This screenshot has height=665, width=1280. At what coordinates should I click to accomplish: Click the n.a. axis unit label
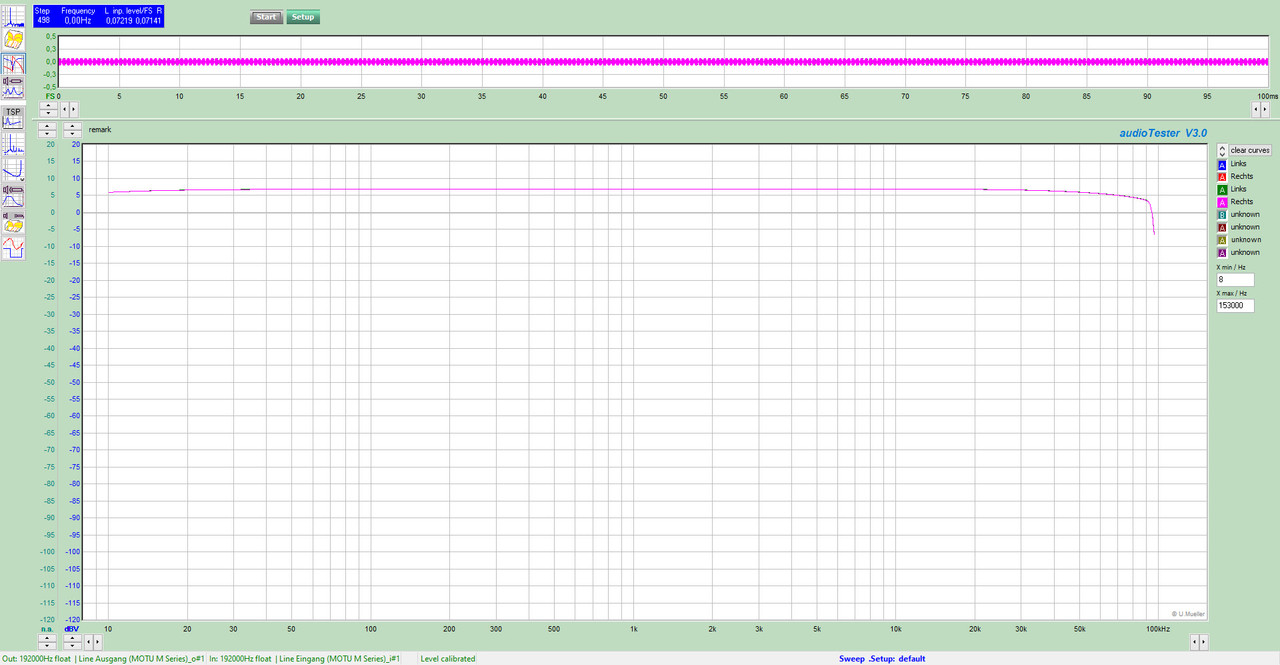(x=47, y=629)
